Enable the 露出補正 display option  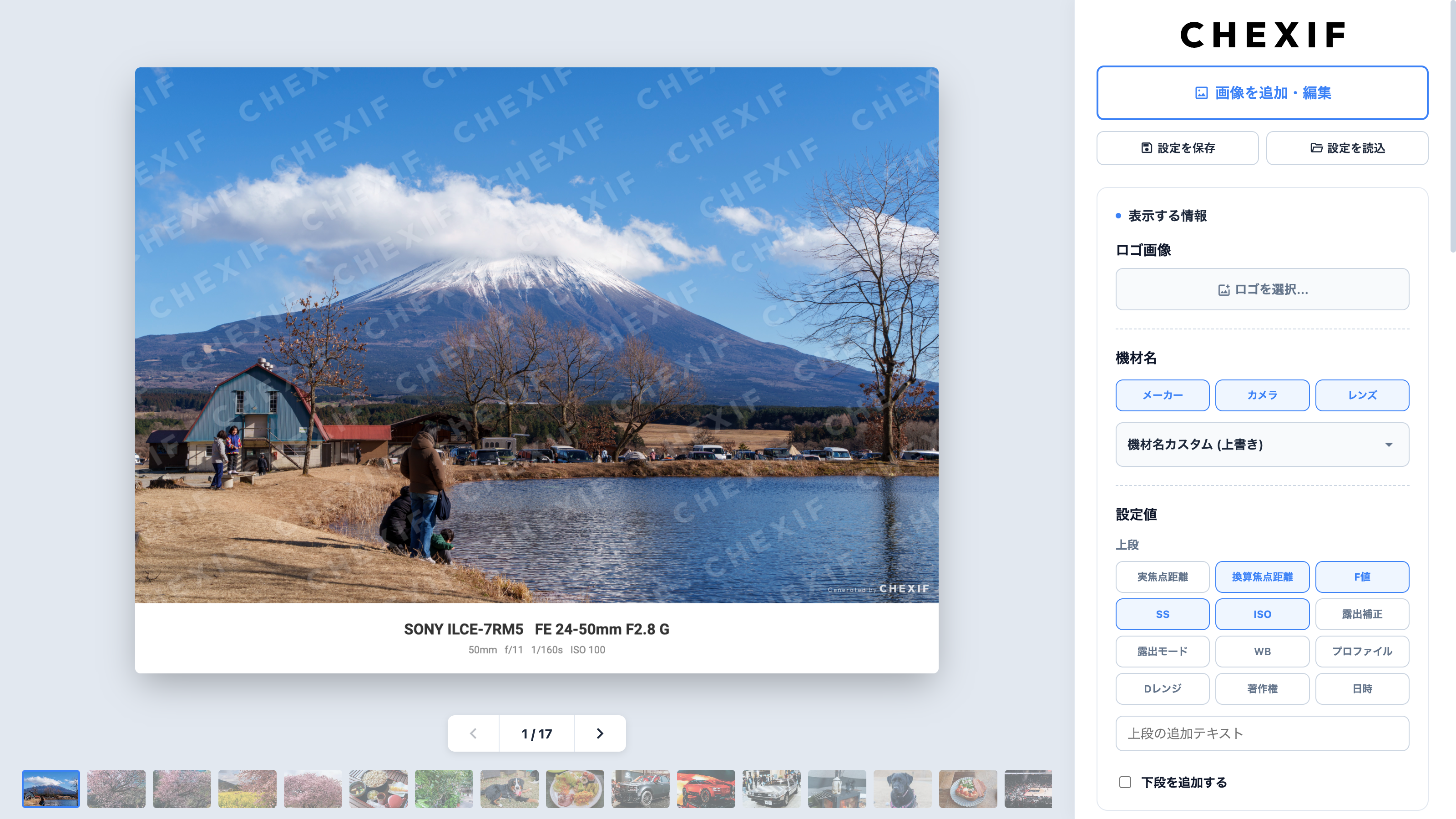point(1362,614)
